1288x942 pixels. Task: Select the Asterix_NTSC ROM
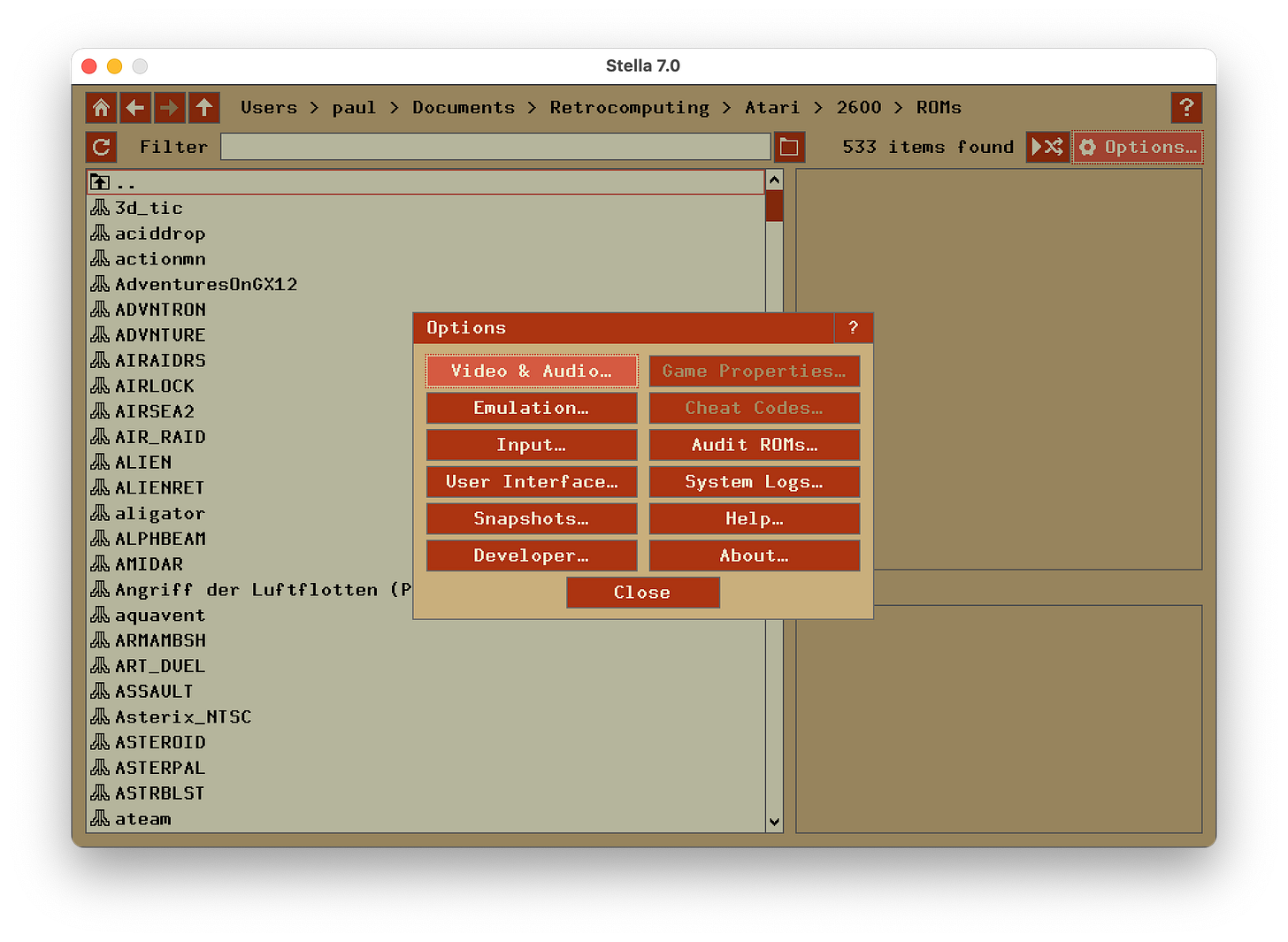pos(425,717)
